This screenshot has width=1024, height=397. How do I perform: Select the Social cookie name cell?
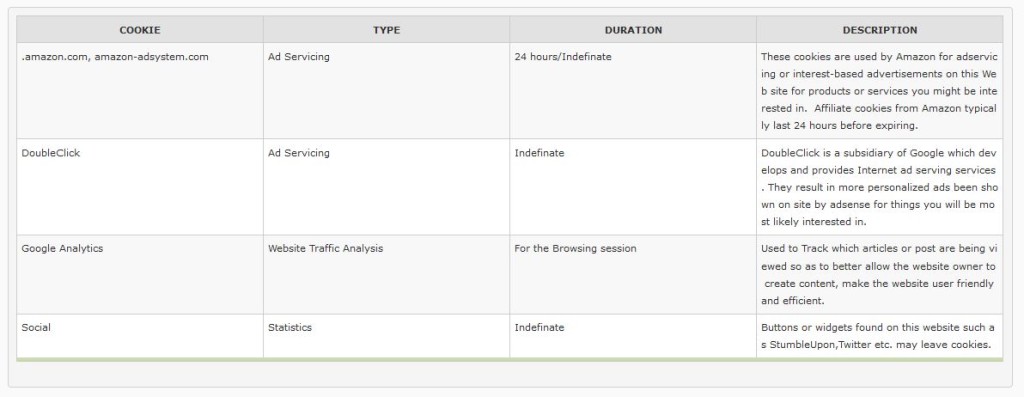[x=140, y=336]
